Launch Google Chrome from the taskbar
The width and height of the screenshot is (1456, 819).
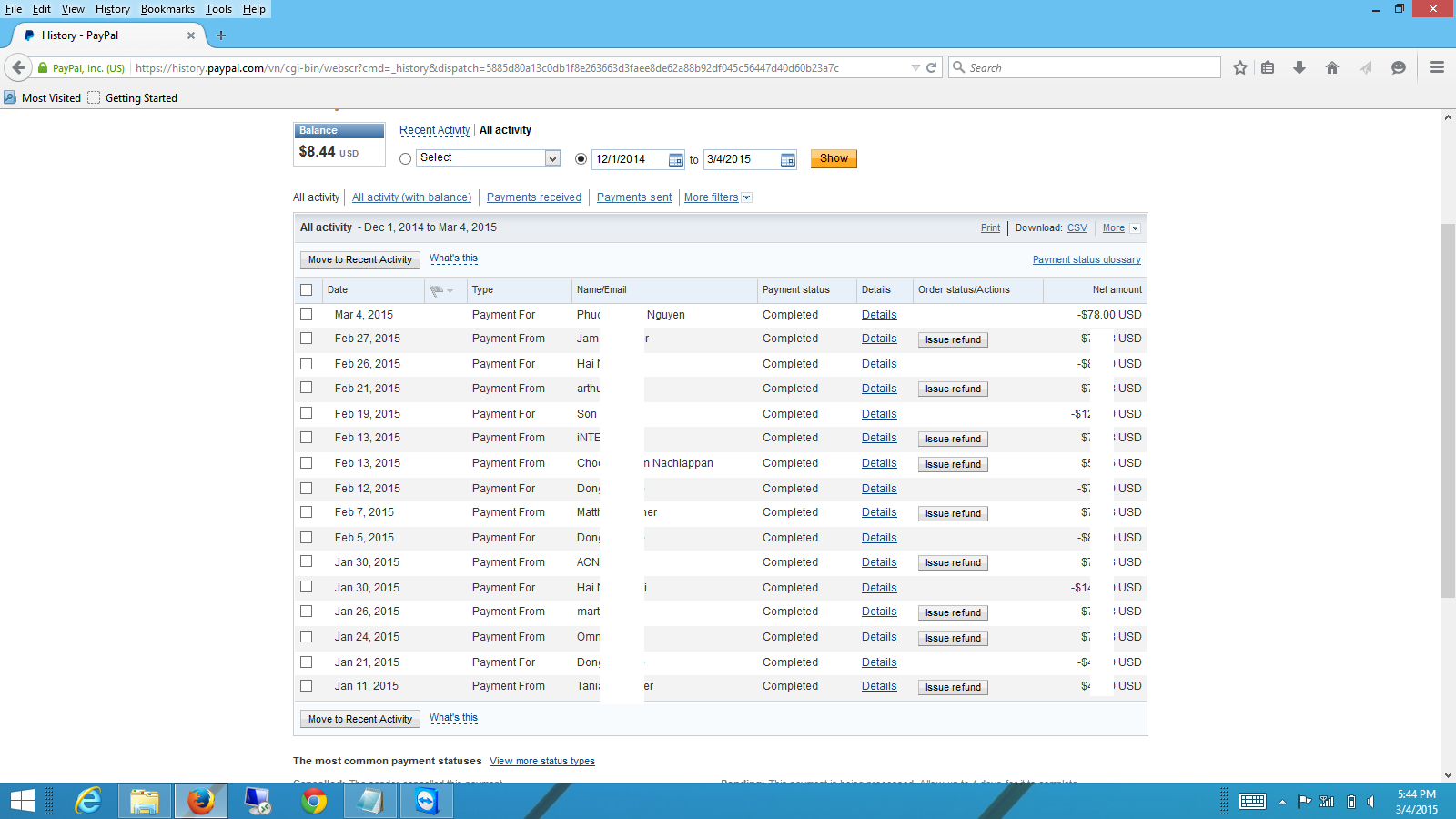pos(314,801)
